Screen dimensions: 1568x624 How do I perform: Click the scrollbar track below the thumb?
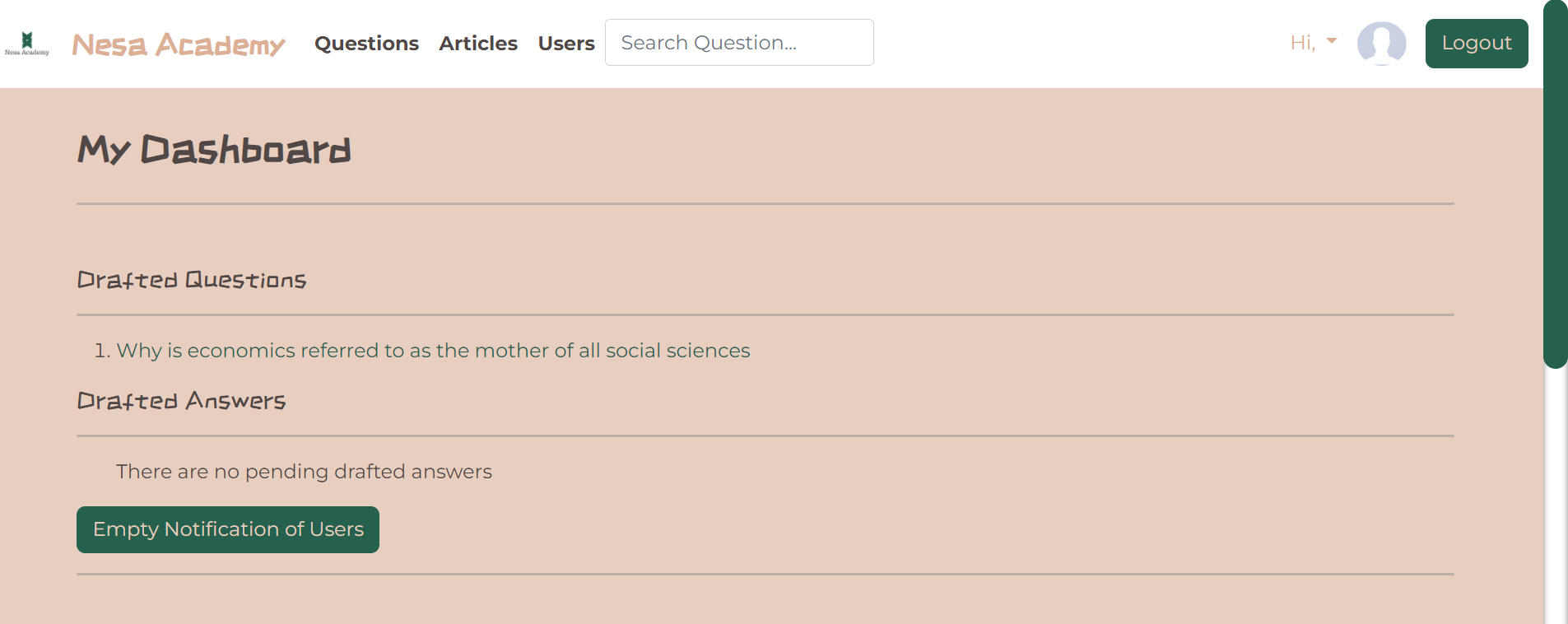[1555, 494]
